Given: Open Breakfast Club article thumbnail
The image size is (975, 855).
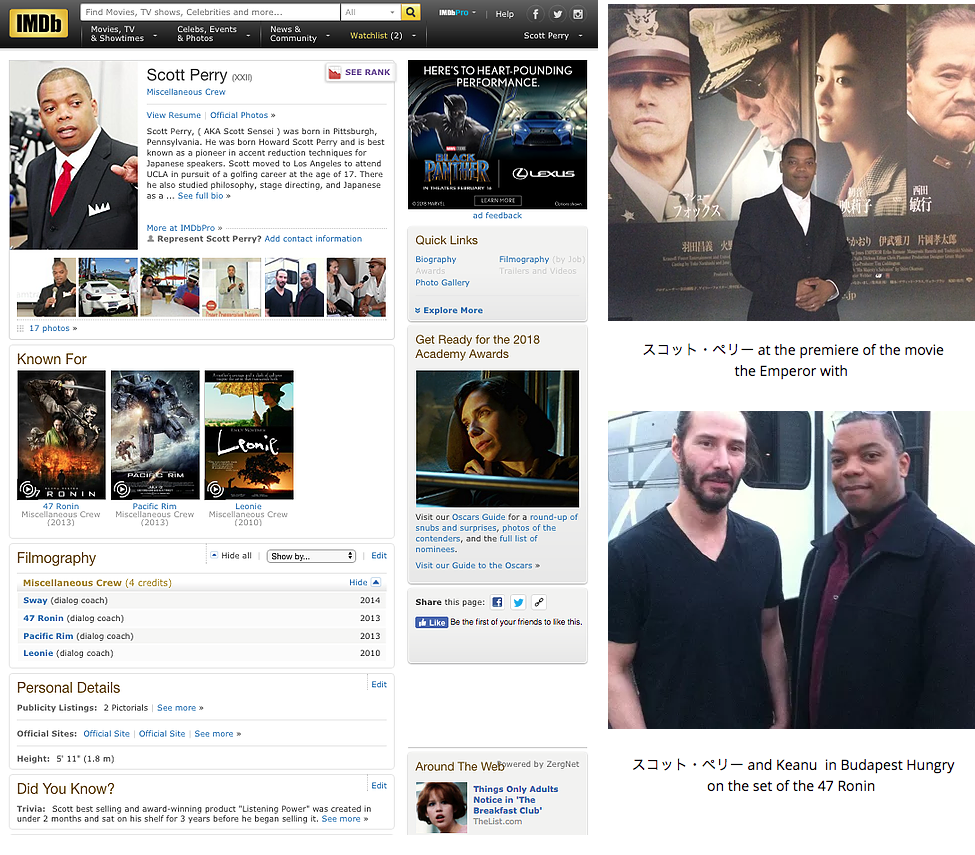Looking at the screenshot, I should (x=441, y=807).
